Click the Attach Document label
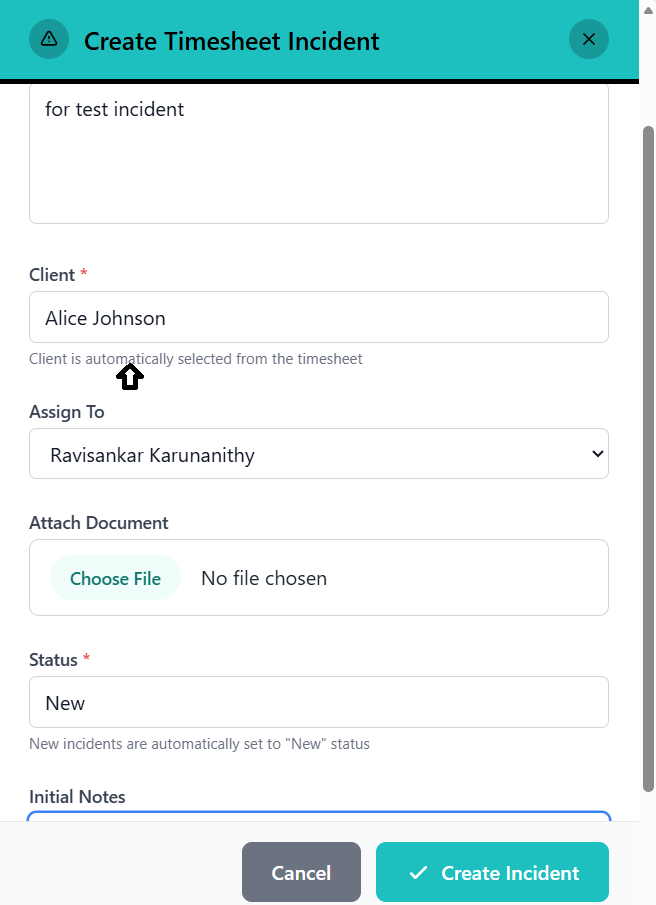 pos(99,523)
